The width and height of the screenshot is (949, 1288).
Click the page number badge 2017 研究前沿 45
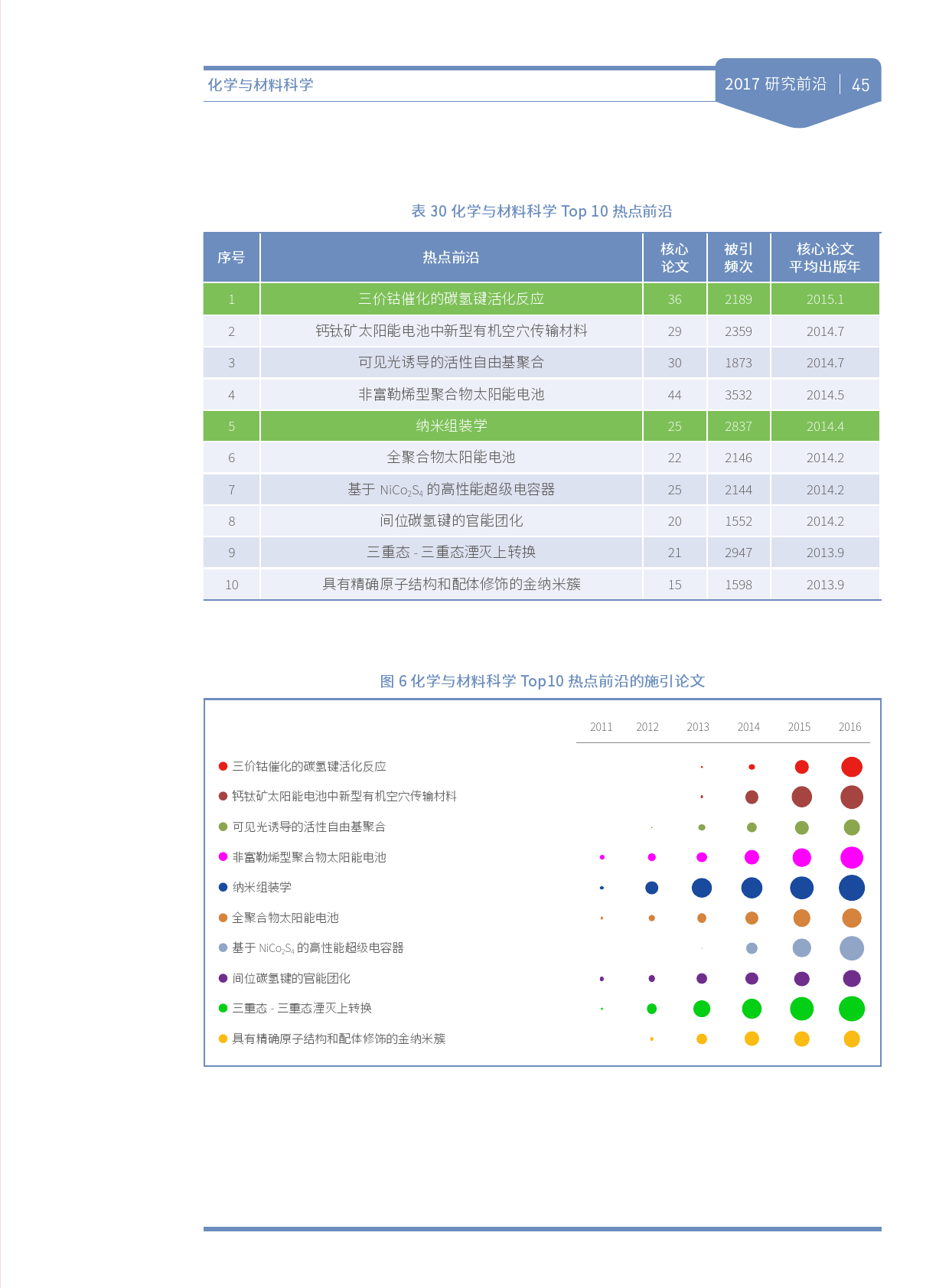pos(797,84)
